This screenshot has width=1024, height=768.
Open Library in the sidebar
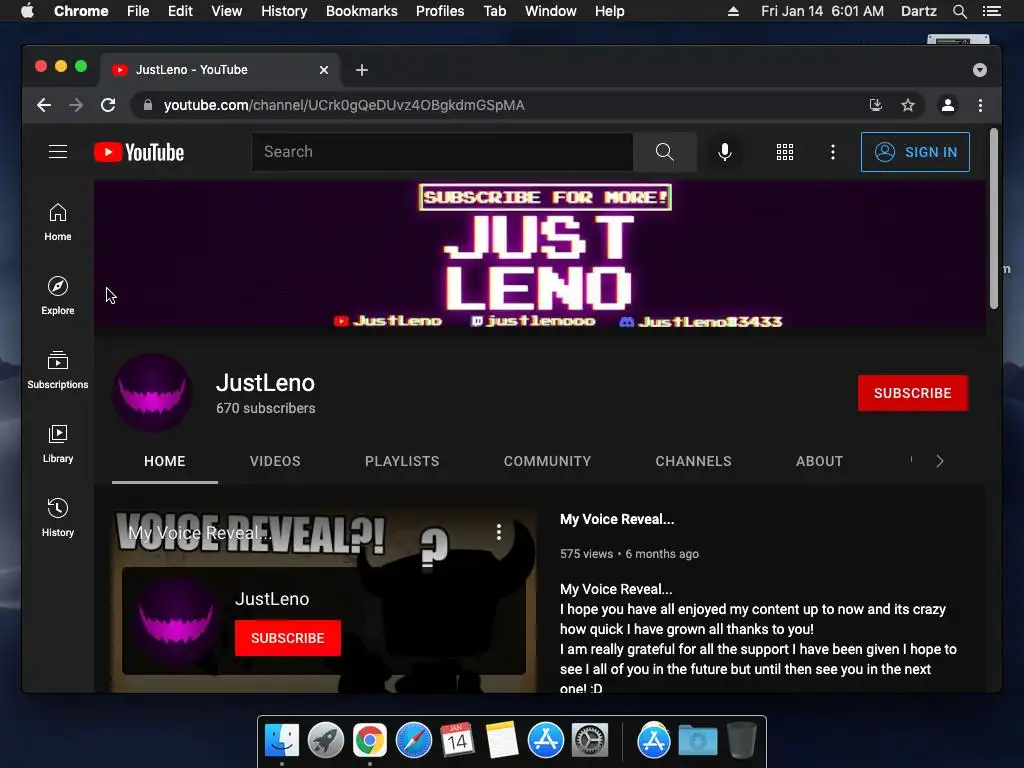(57, 444)
